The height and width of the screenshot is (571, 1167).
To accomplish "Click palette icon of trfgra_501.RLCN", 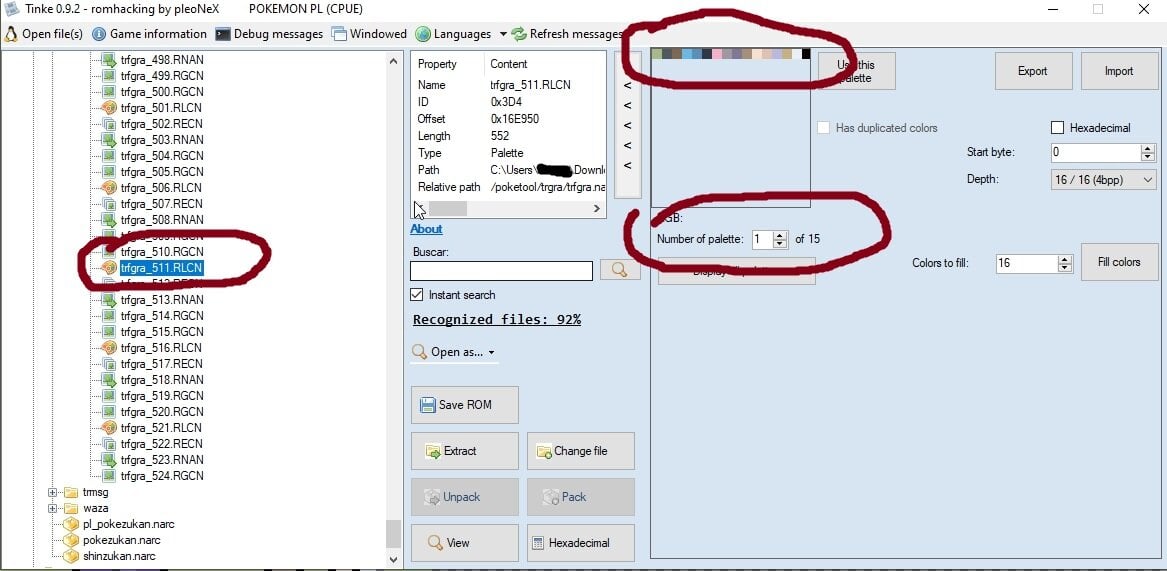I will click(x=109, y=107).
